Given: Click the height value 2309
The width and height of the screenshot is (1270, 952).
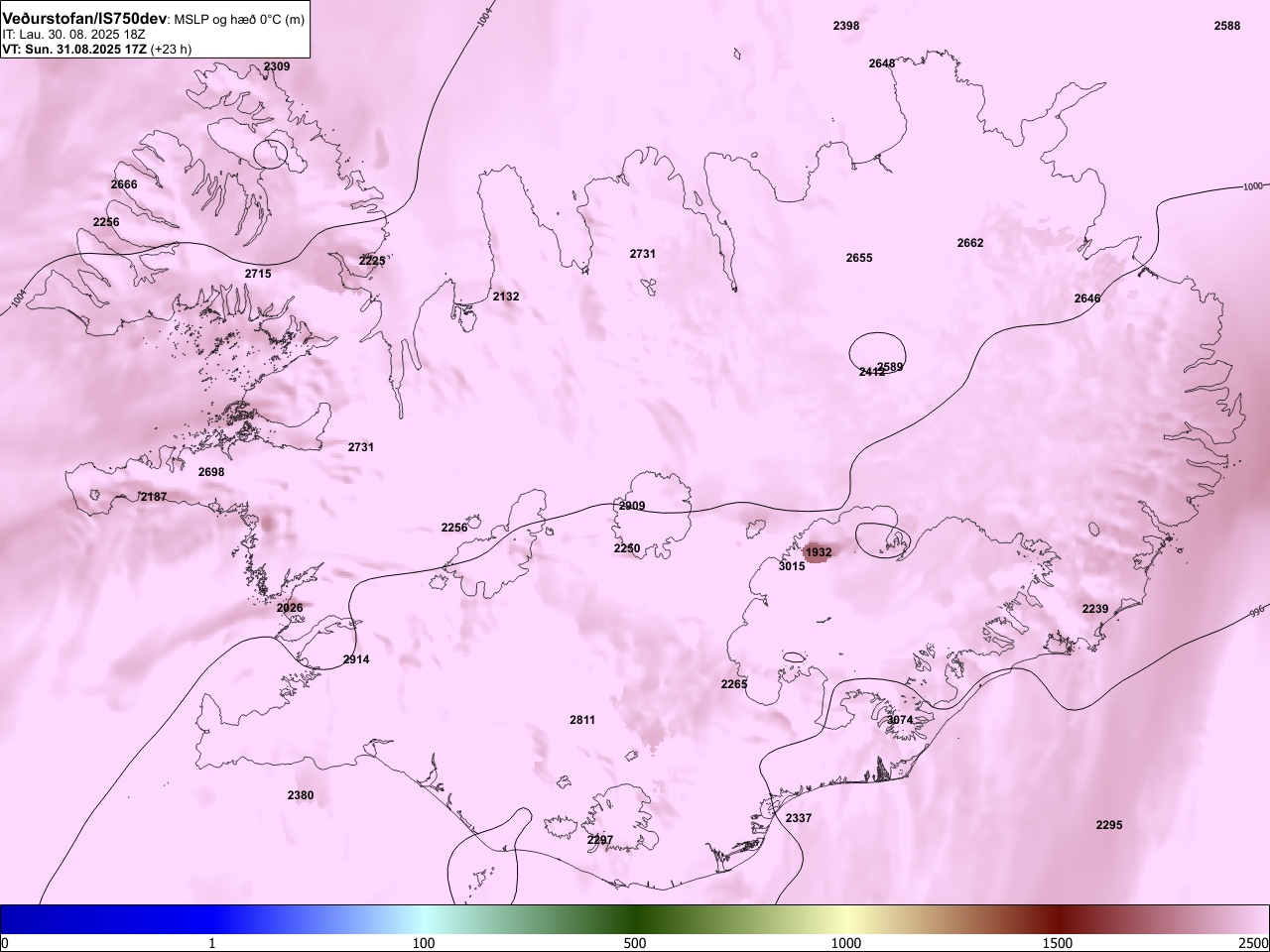Looking at the screenshot, I should pos(277,66).
